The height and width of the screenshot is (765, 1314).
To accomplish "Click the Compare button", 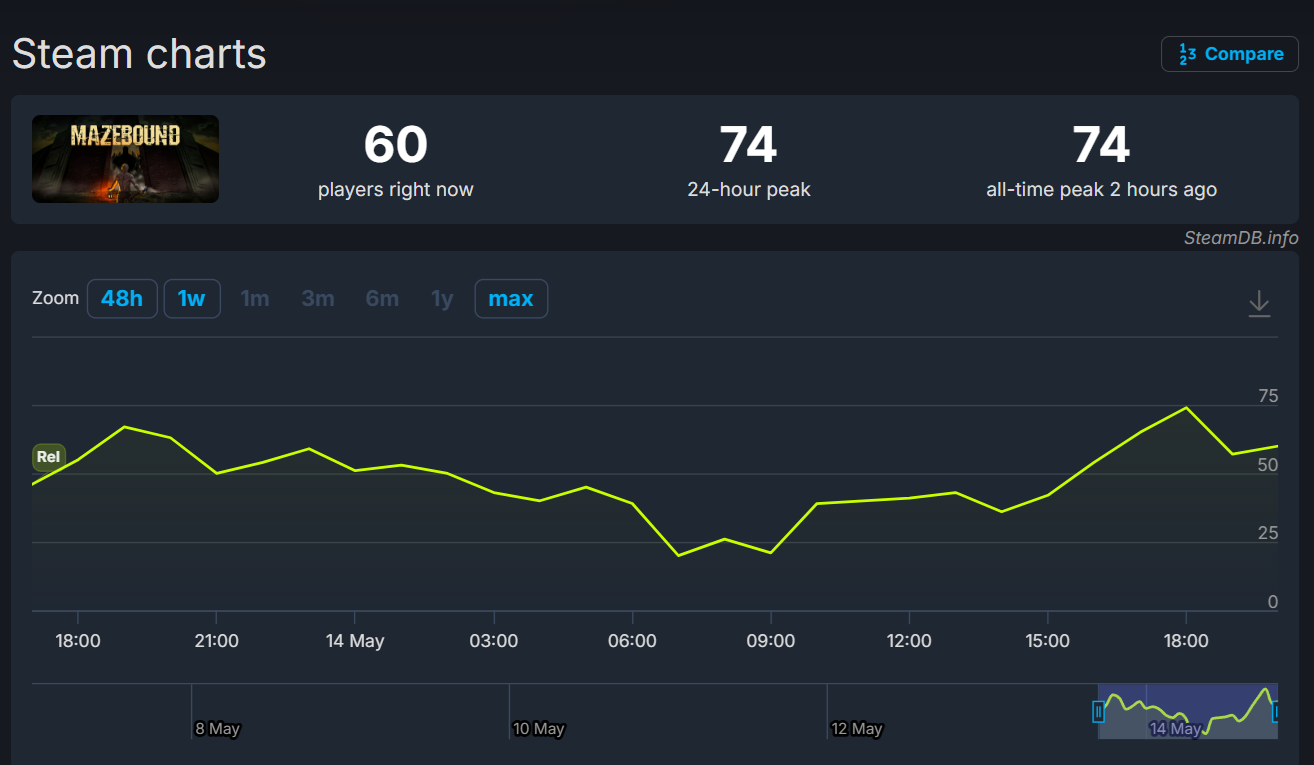I will click(1229, 54).
